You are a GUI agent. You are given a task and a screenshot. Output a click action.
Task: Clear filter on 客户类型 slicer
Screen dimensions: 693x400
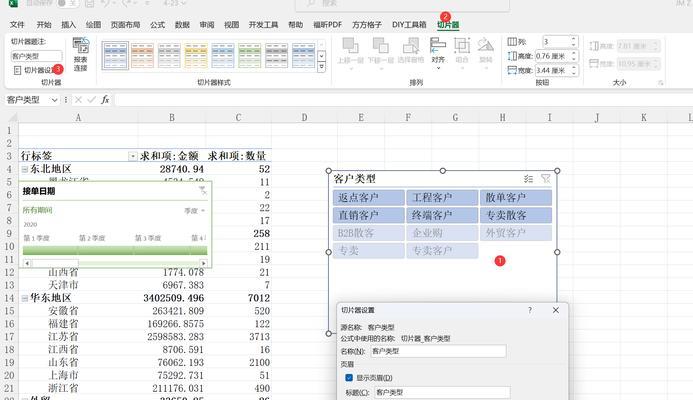pyautogui.click(x=546, y=179)
